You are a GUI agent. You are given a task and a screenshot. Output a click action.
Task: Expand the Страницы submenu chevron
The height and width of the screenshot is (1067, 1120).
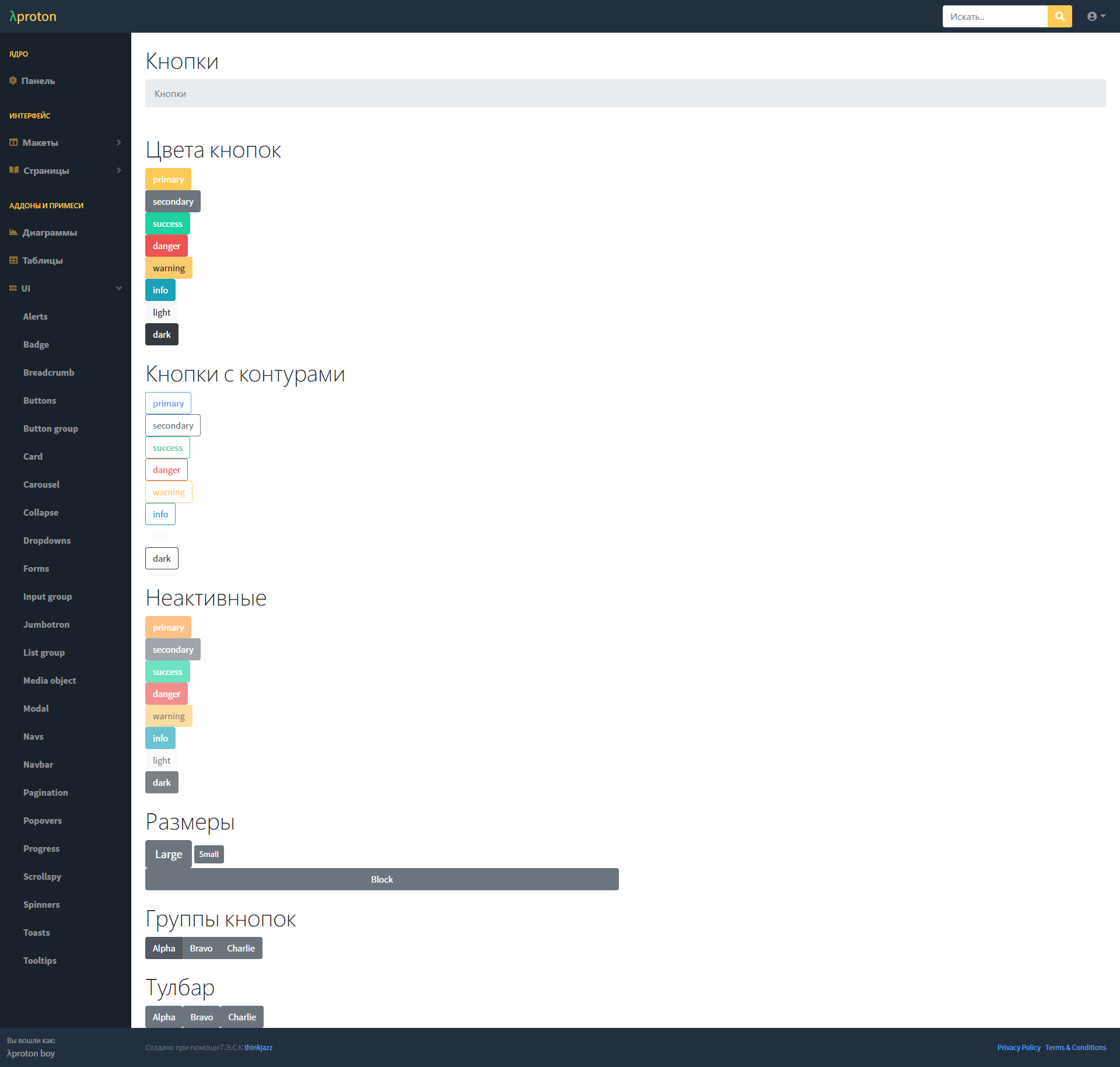(119, 170)
